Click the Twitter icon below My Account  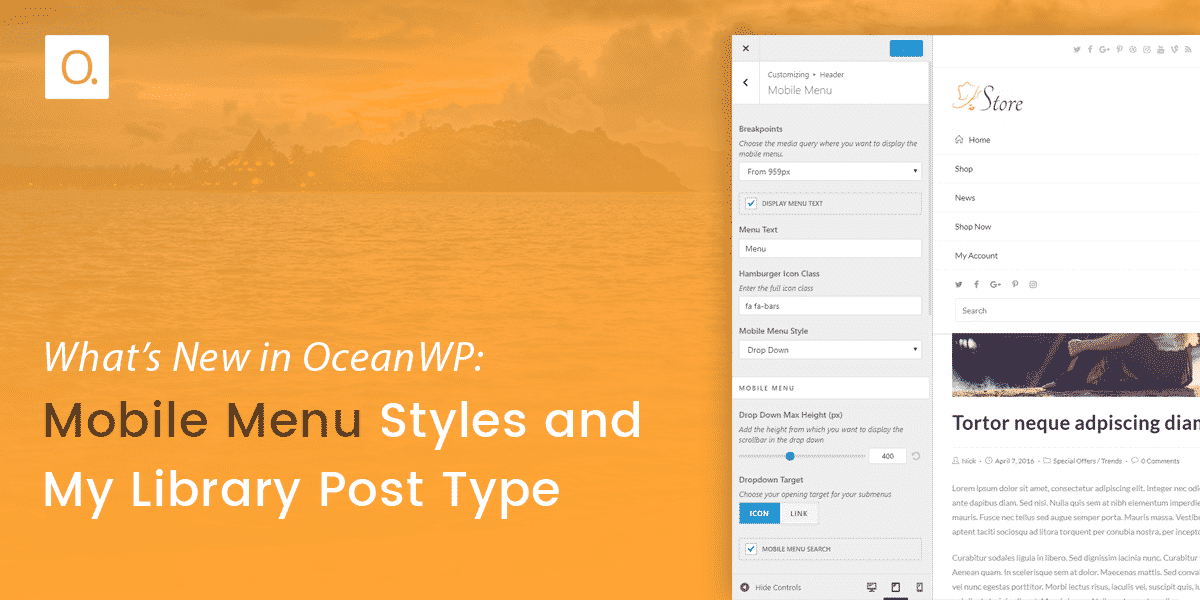(959, 285)
